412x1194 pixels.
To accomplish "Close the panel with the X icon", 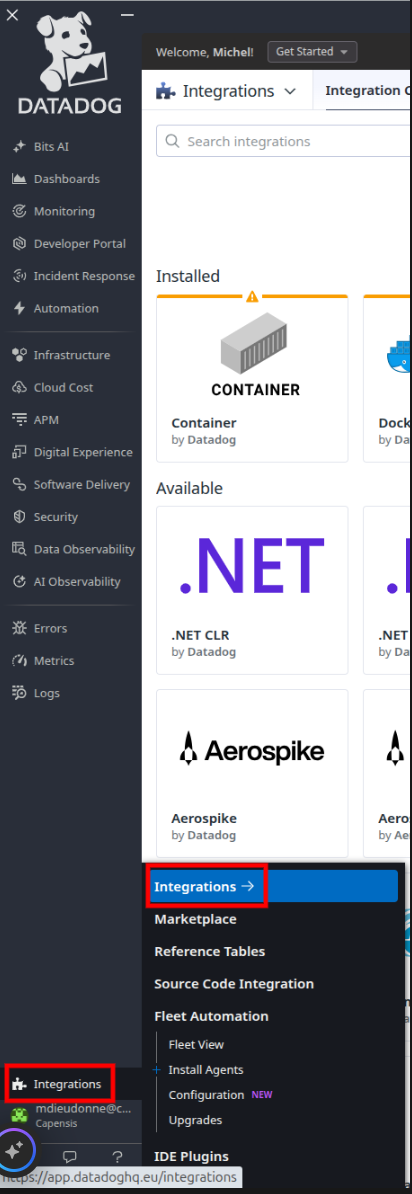I will (x=13, y=14).
